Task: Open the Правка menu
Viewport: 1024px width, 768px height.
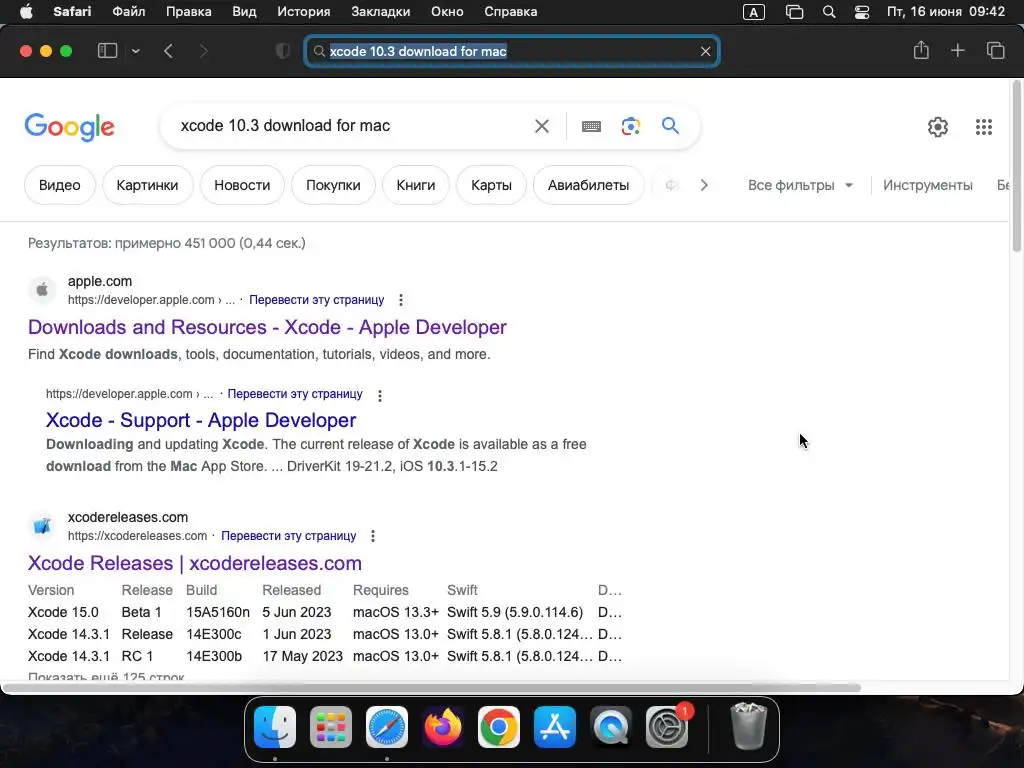Action: [x=189, y=12]
